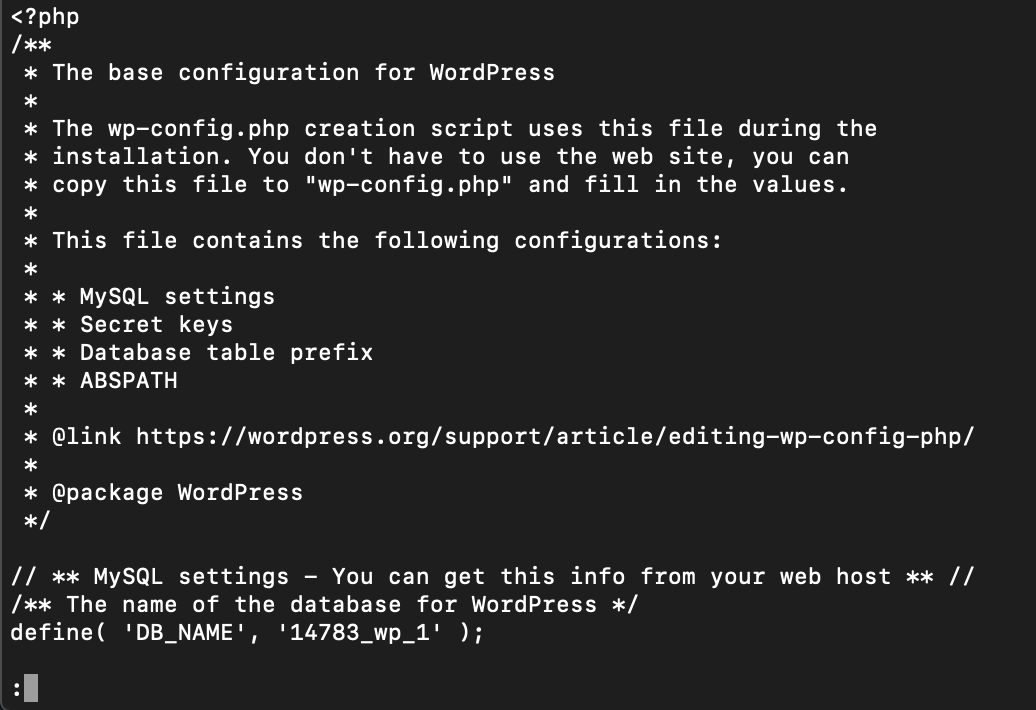Click the command prompt cursor block
Image resolution: width=1036 pixels, height=710 pixels.
(x=31, y=688)
